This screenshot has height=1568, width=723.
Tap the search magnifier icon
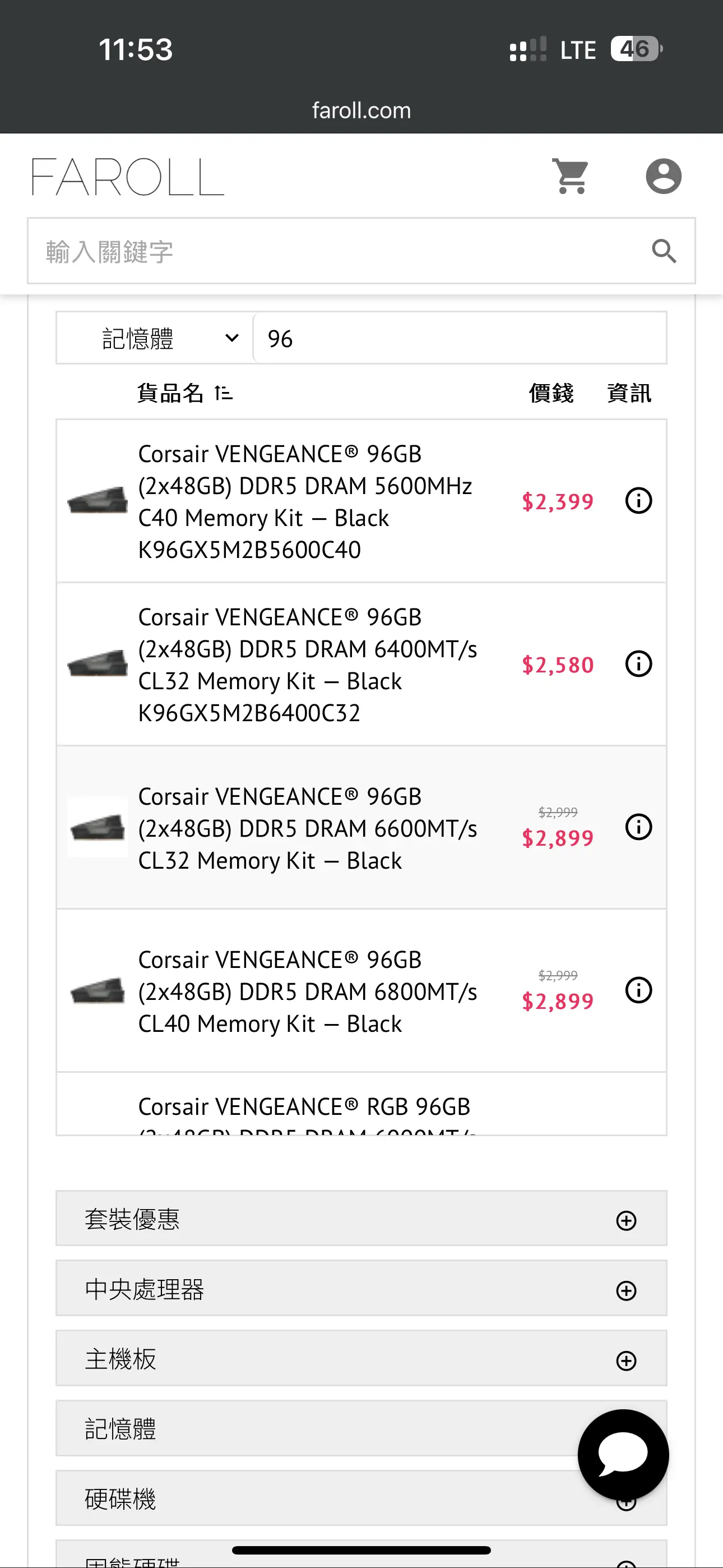coord(664,251)
